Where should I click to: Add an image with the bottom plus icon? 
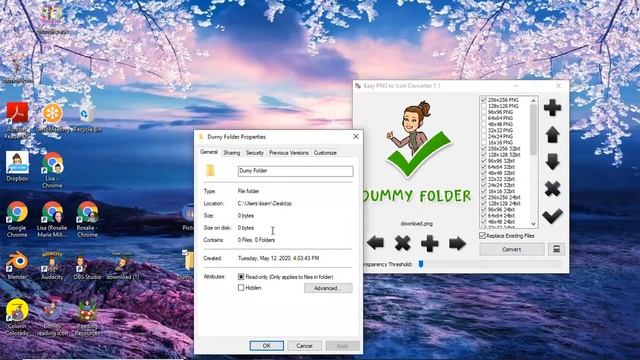click(430, 243)
